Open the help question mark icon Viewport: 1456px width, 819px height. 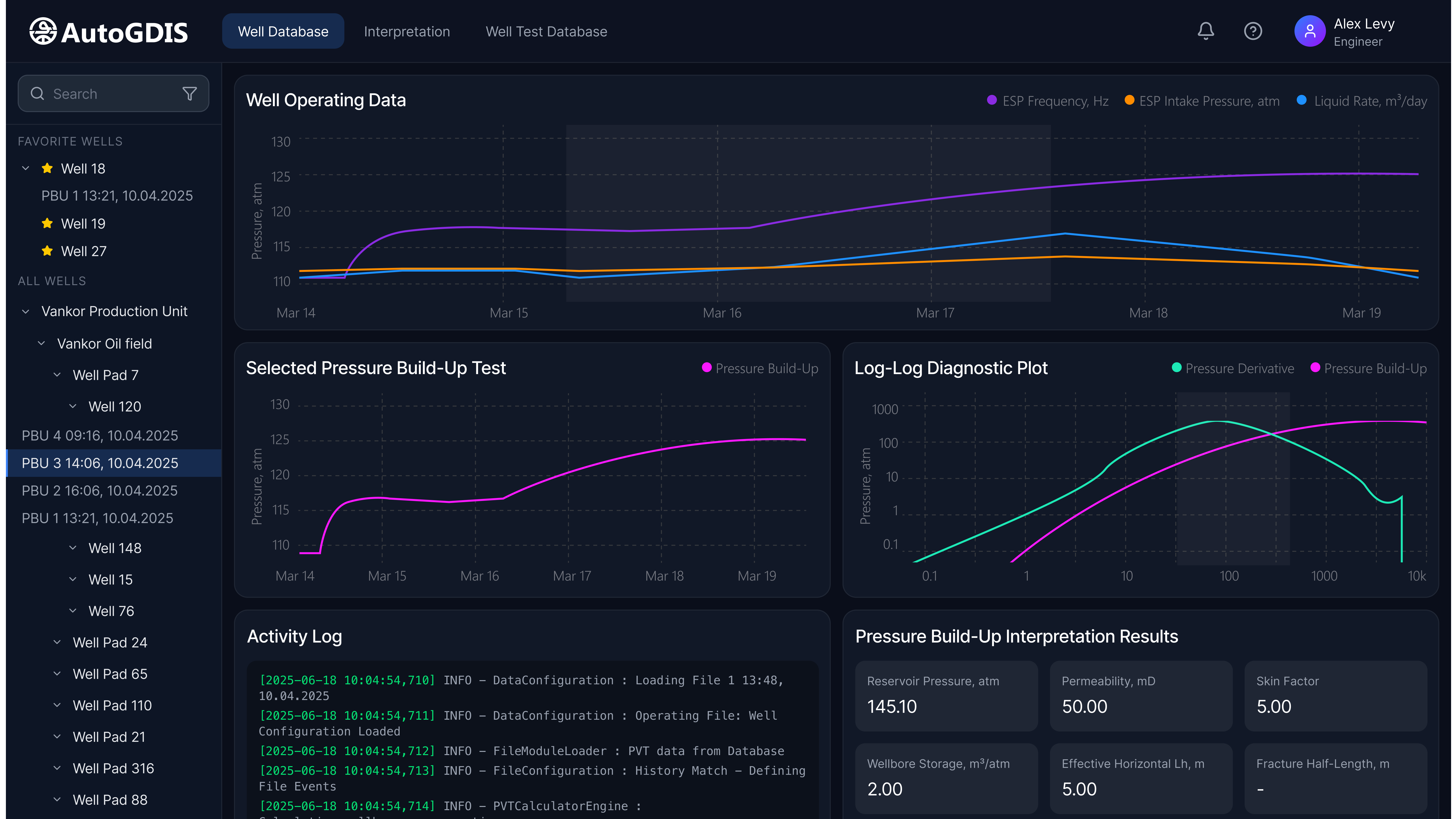pos(1253,31)
